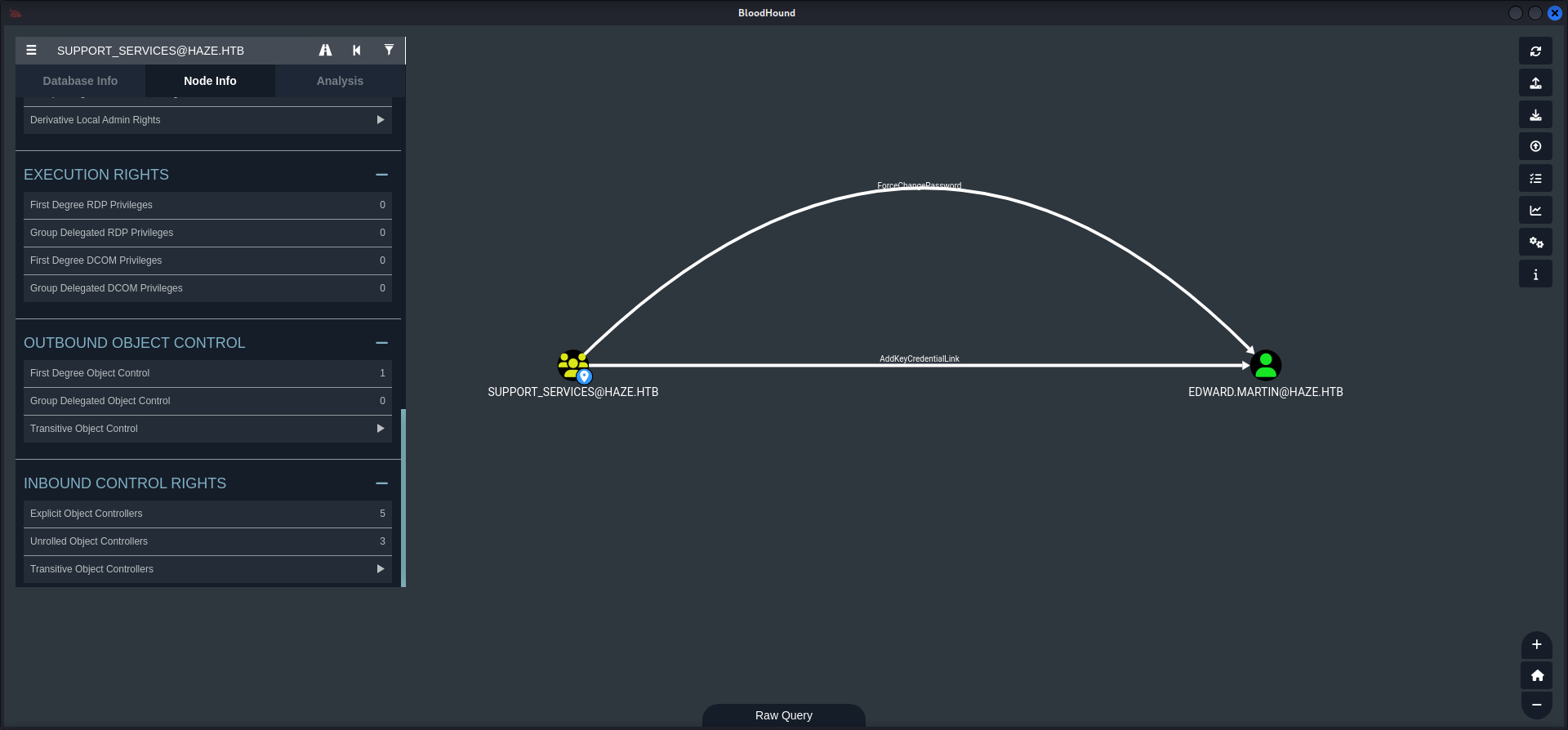
Task: Select the EDWARD.MARTIN@HAZE.HTB user node
Action: pyautogui.click(x=1265, y=366)
